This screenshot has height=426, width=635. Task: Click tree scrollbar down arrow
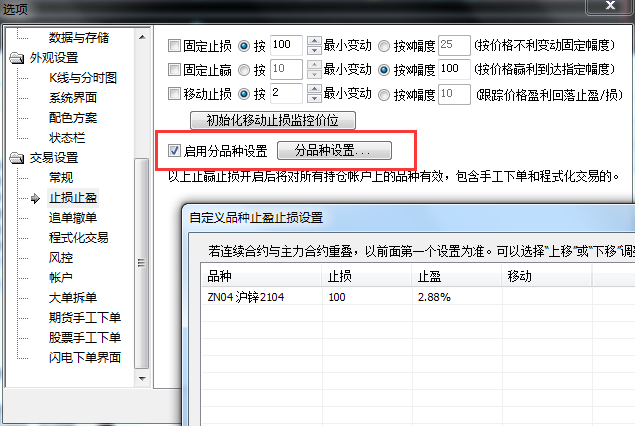point(142,379)
